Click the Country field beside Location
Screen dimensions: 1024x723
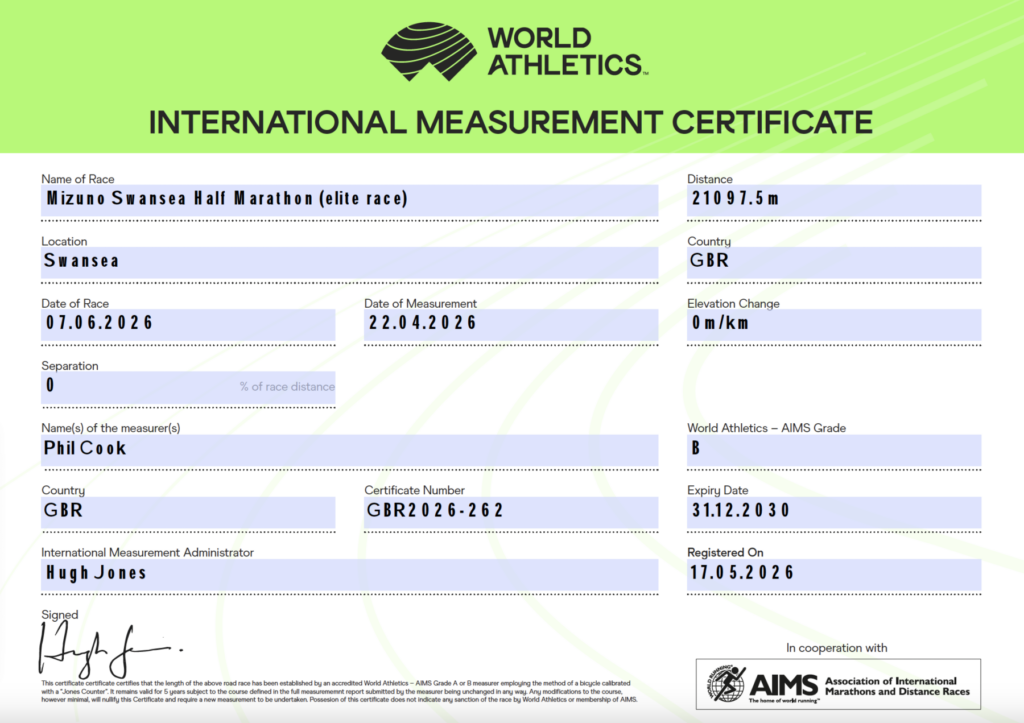click(834, 262)
